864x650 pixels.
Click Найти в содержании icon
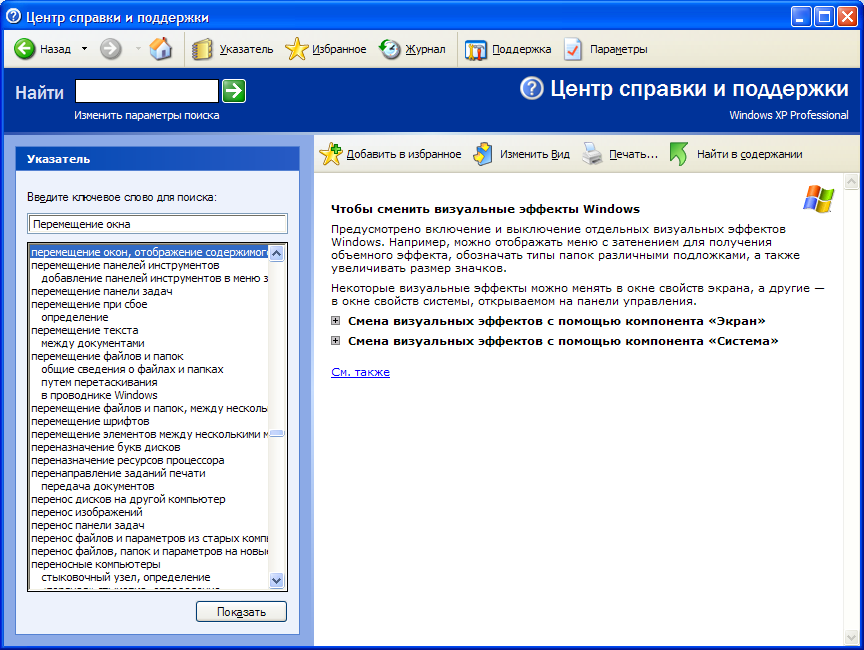pos(679,154)
